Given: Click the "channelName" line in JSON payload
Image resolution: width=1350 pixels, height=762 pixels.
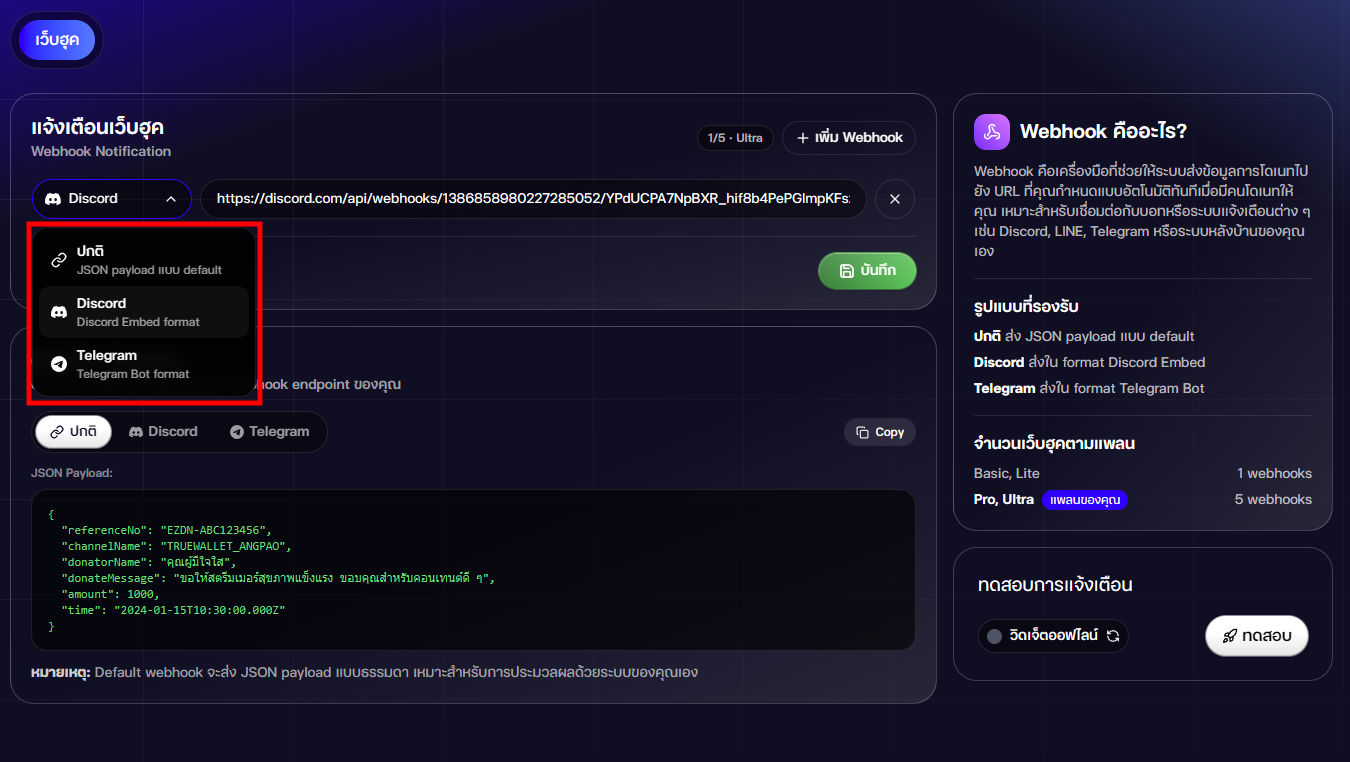Looking at the screenshot, I should [176, 546].
